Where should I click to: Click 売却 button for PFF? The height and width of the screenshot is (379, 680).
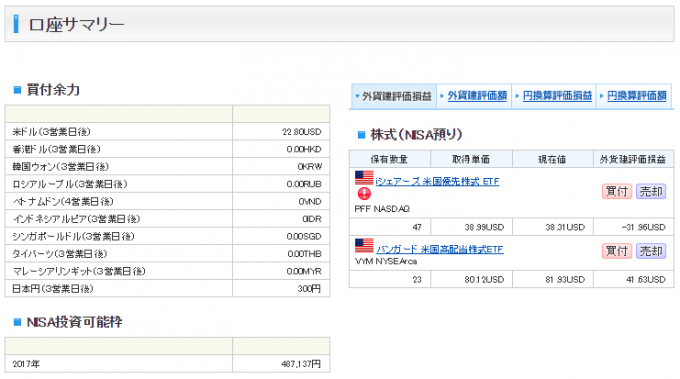(x=651, y=191)
